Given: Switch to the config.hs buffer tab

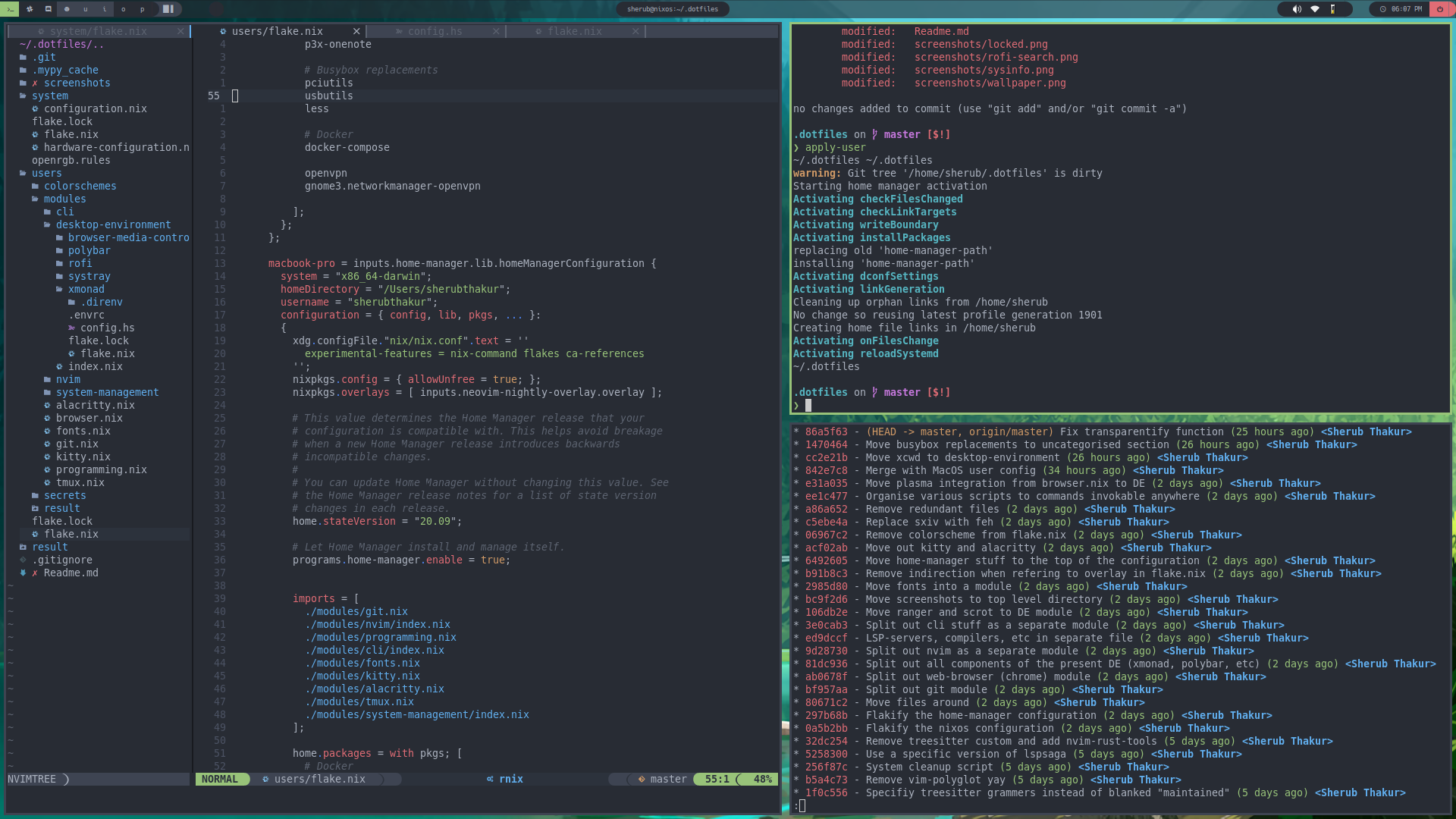Looking at the screenshot, I should [435, 31].
